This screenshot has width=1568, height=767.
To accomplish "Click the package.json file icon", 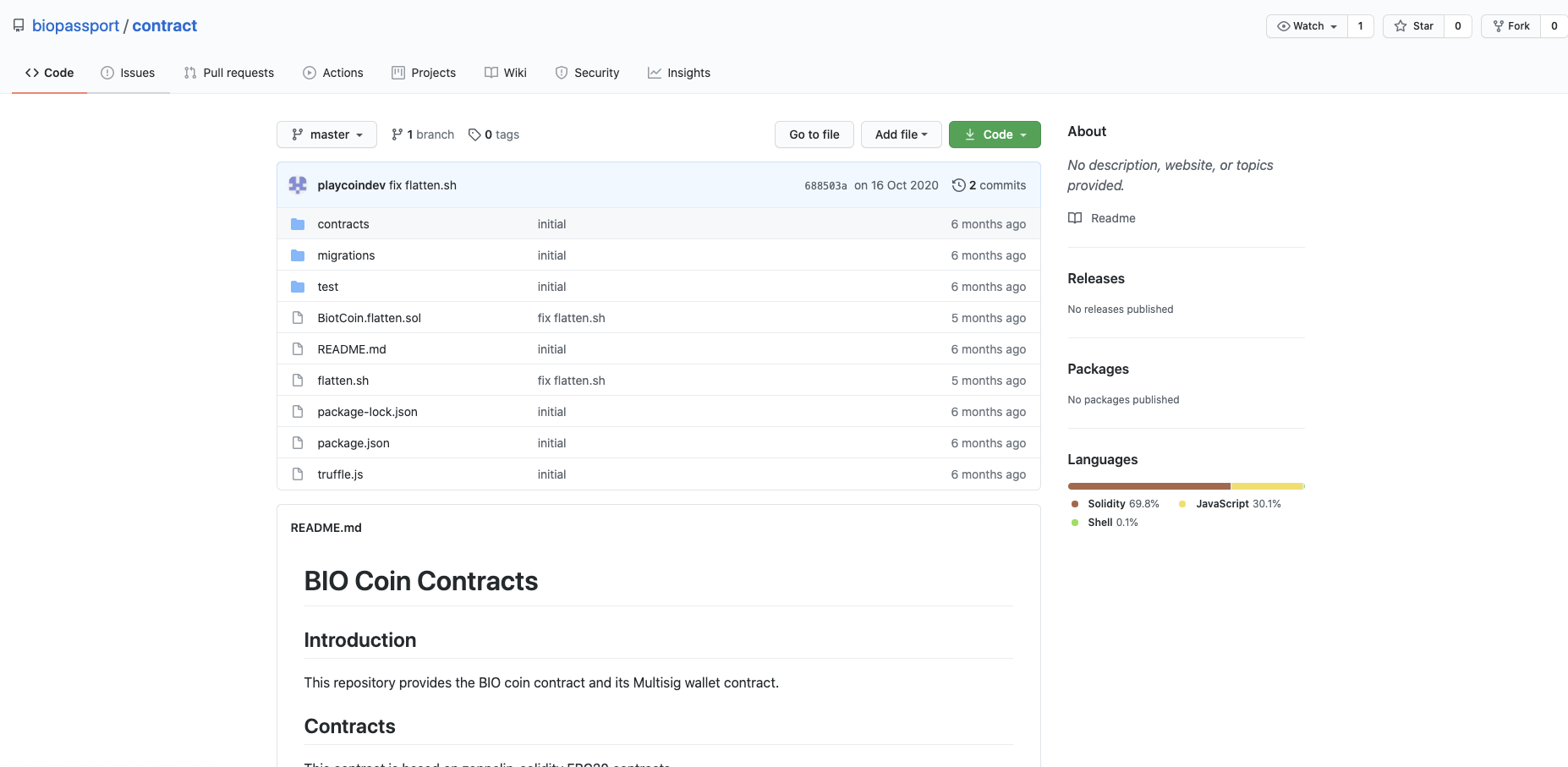I will click(298, 443).
